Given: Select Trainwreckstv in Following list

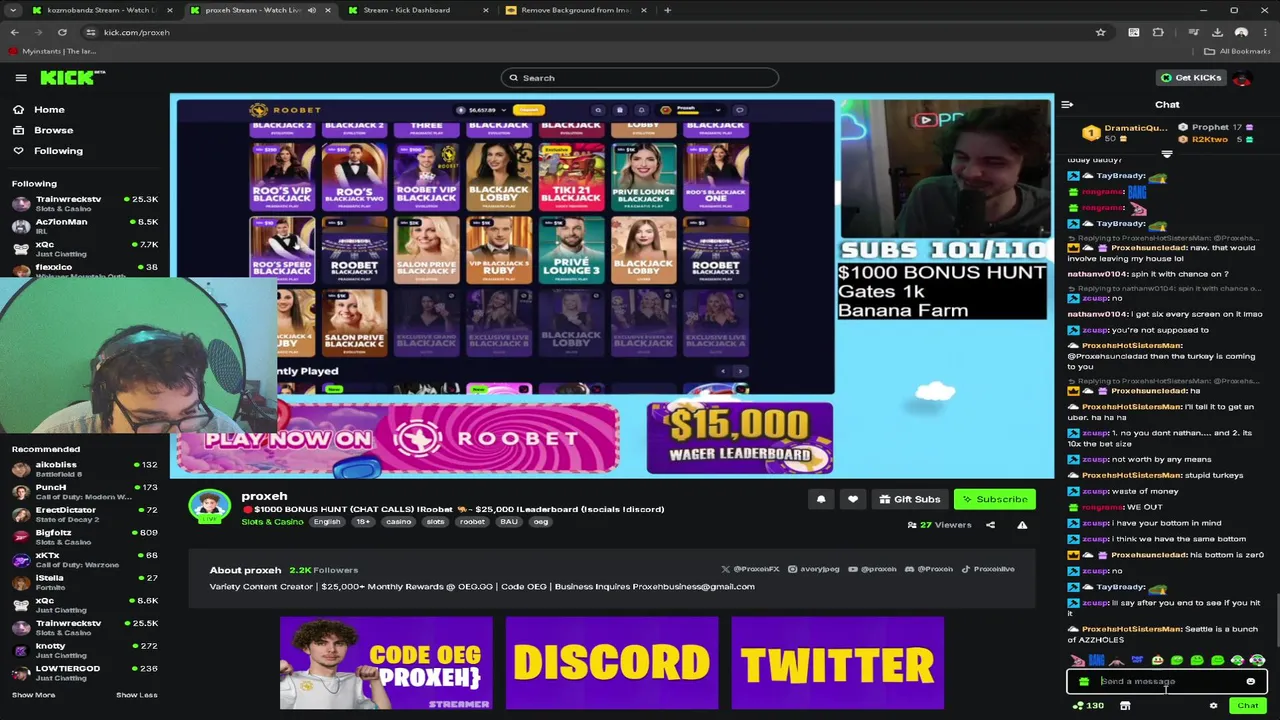Looking at the screenshot, I should click(85, 203).
